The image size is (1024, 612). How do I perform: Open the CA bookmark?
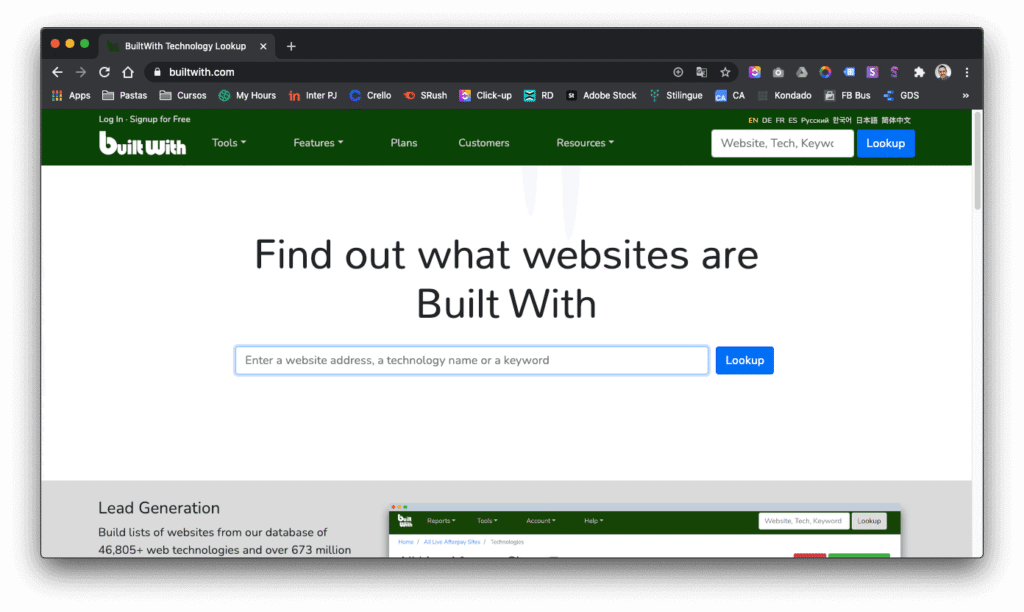(730, 95)
